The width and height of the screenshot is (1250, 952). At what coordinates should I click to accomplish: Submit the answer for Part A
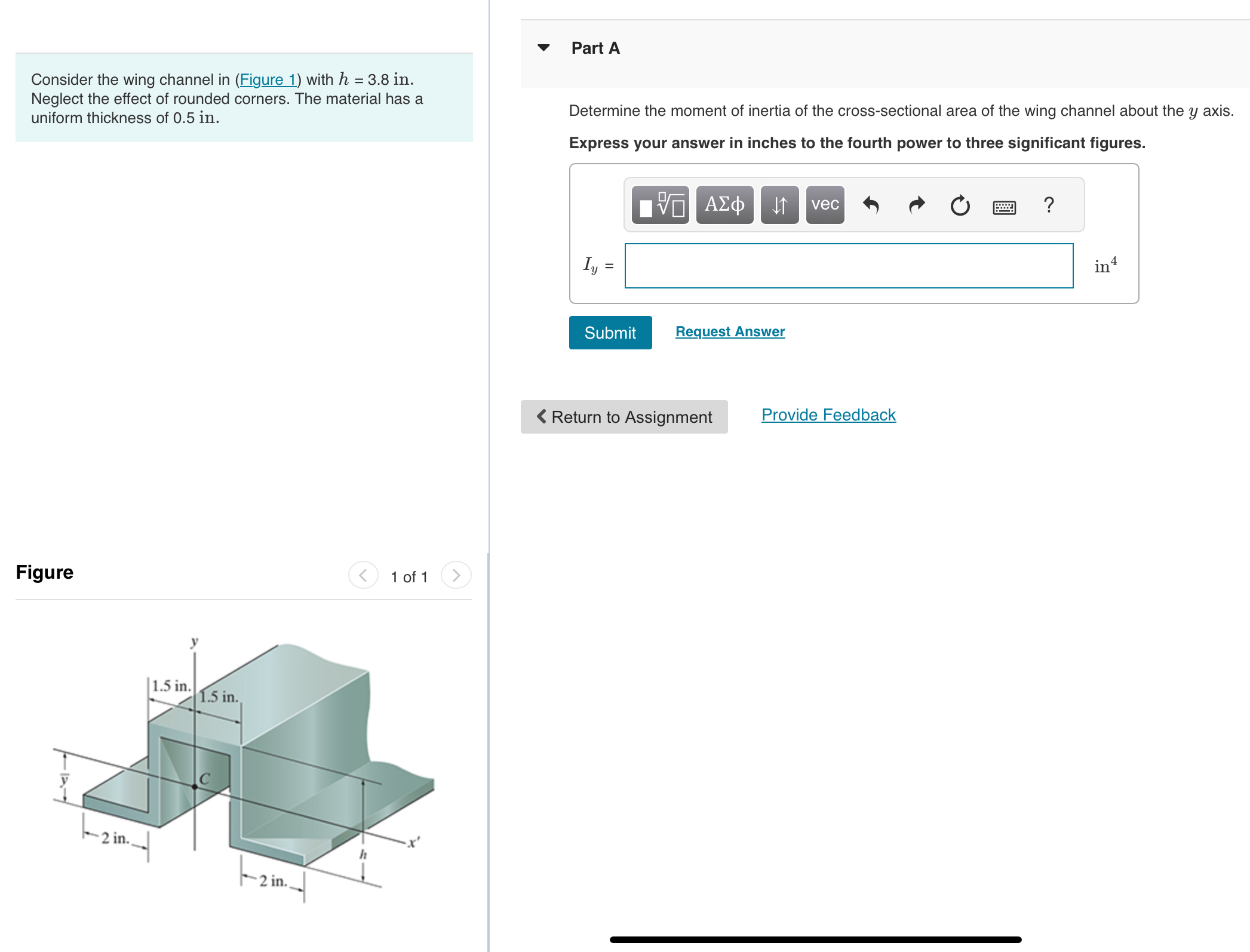(x=610, y=333)
